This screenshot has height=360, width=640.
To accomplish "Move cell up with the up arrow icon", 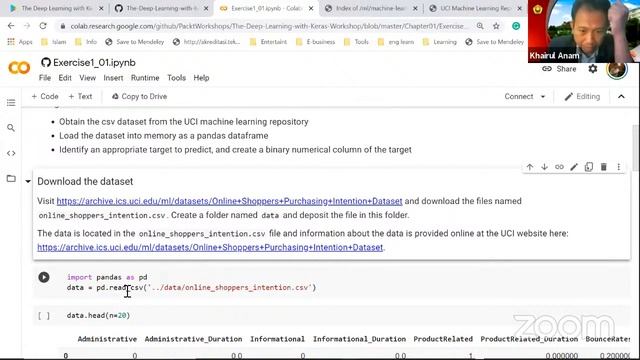I will pos(529,167).
